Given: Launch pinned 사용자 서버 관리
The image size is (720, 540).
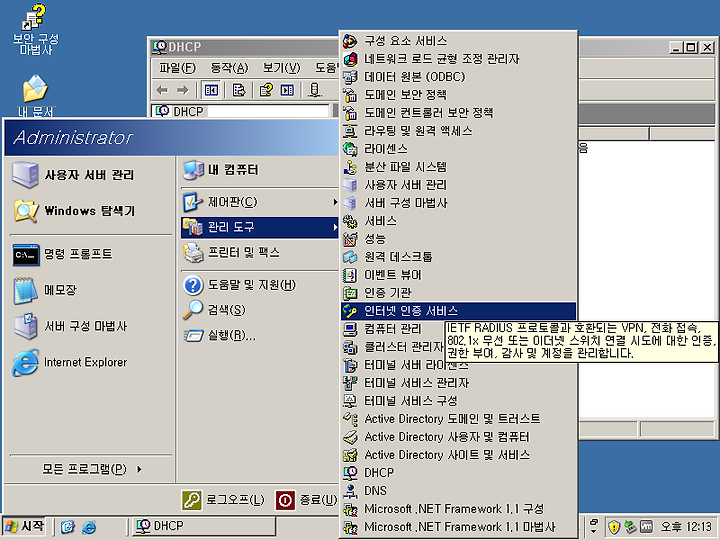Looking at the screenshot, I should pyautogui.click(x=91, y=175).
